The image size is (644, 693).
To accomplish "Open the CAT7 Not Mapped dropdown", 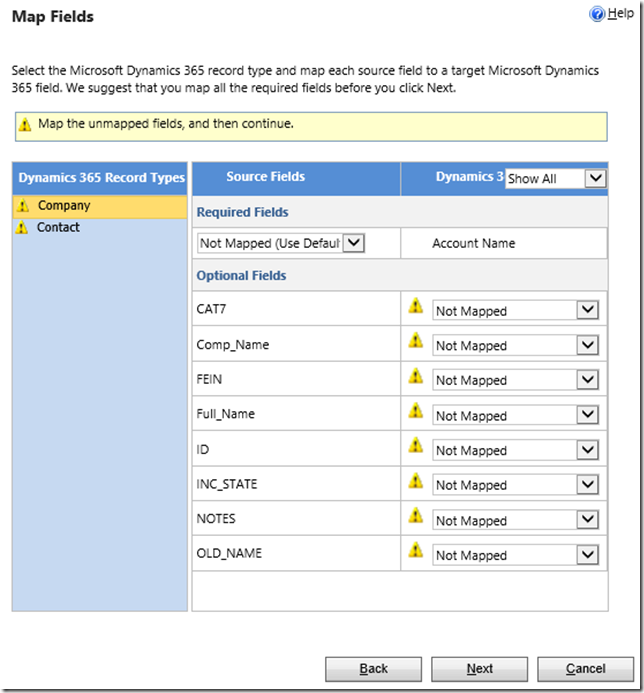I will pyautogui.click(x=515, y=310).
